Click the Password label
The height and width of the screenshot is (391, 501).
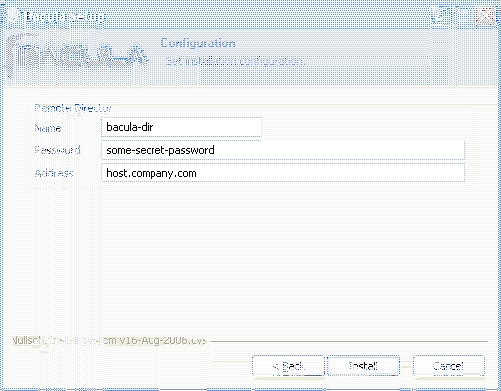tap(57, 150)
